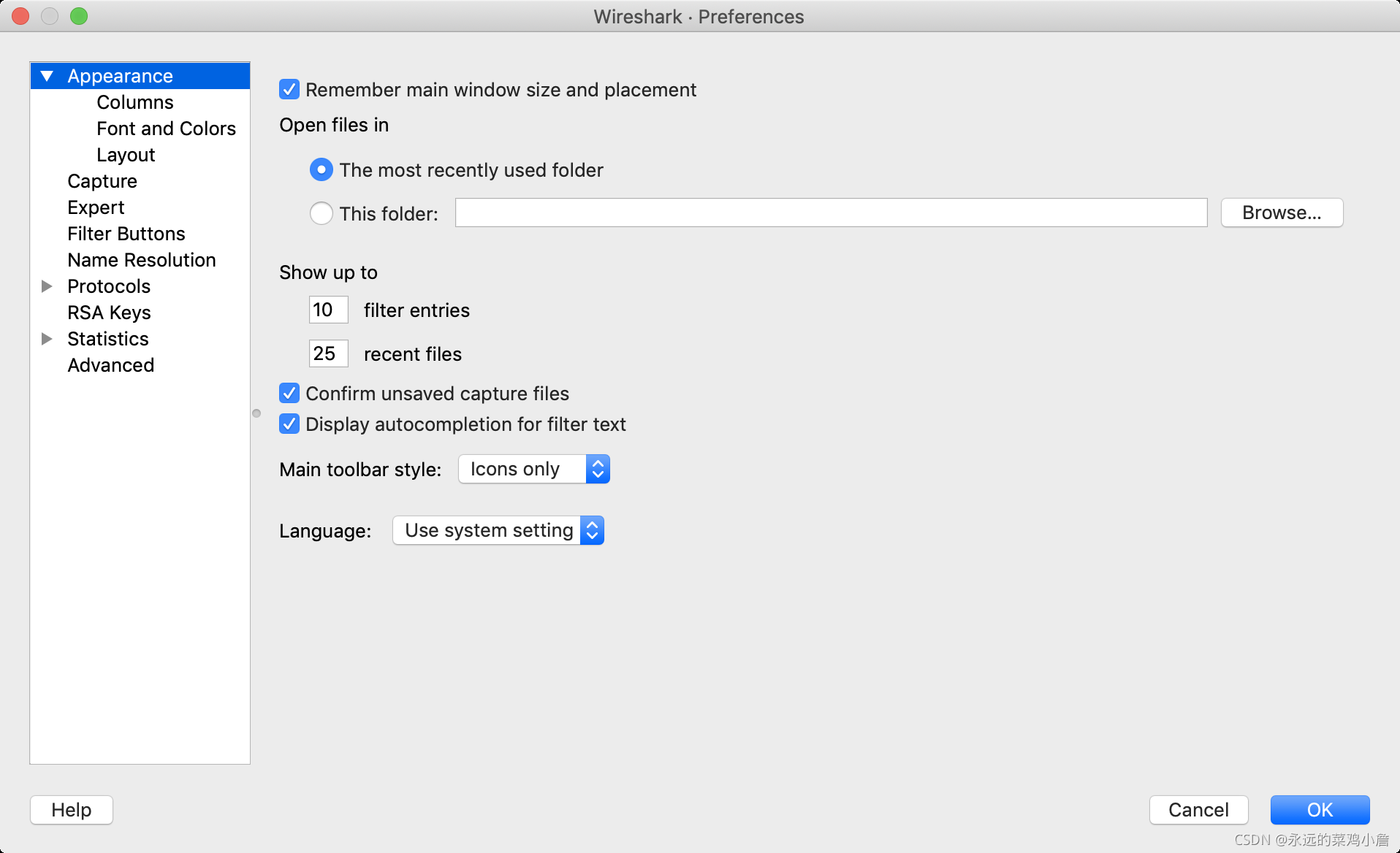
Task: Open RSA Keys preferences
Action: coord(110,313)
